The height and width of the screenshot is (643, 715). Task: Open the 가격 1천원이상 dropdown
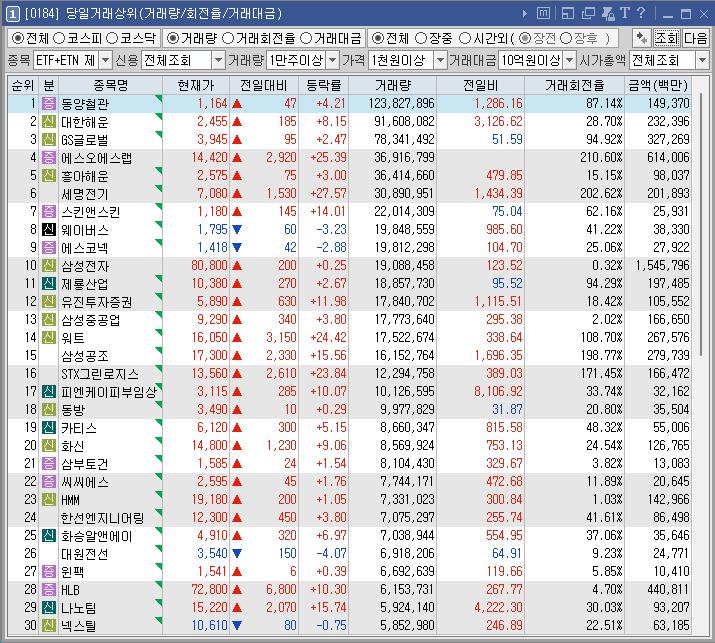[x=440, y=60]
